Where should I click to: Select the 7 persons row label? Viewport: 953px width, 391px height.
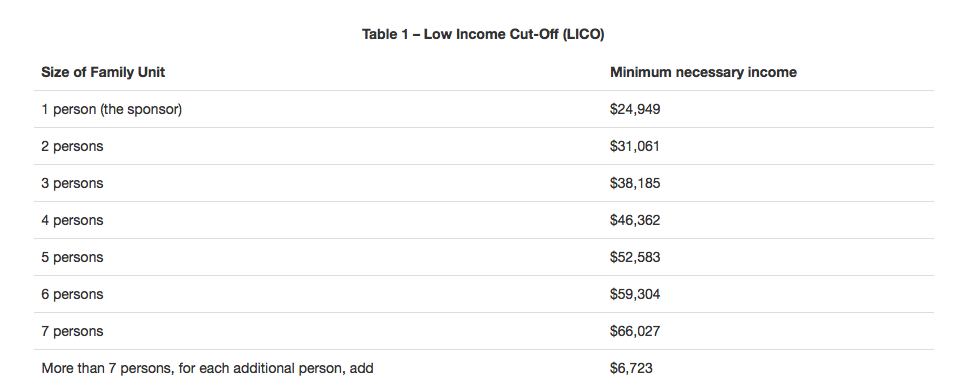click(72, 332)
